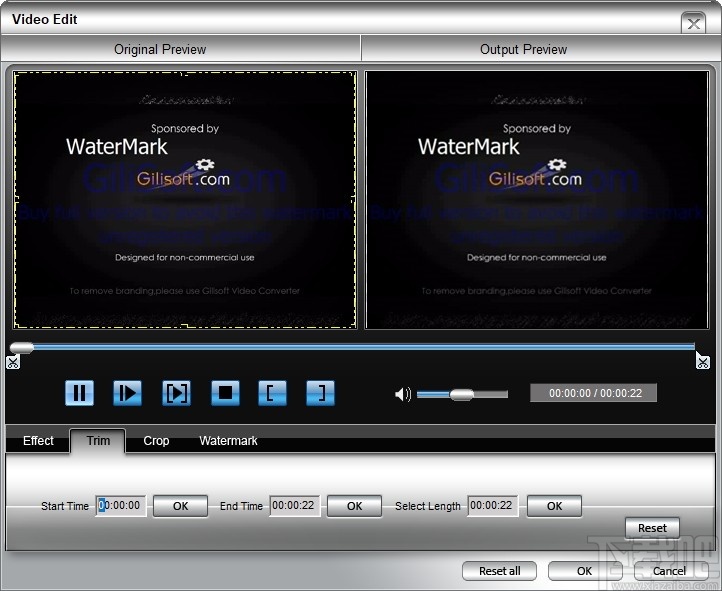722x591 pixels.
Task: Click the Reset button in the Trim panel
Action: (652, 528)
